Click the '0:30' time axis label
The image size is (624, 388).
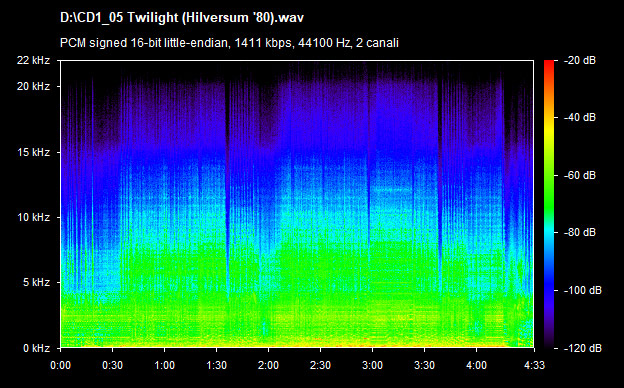[113, 365]
